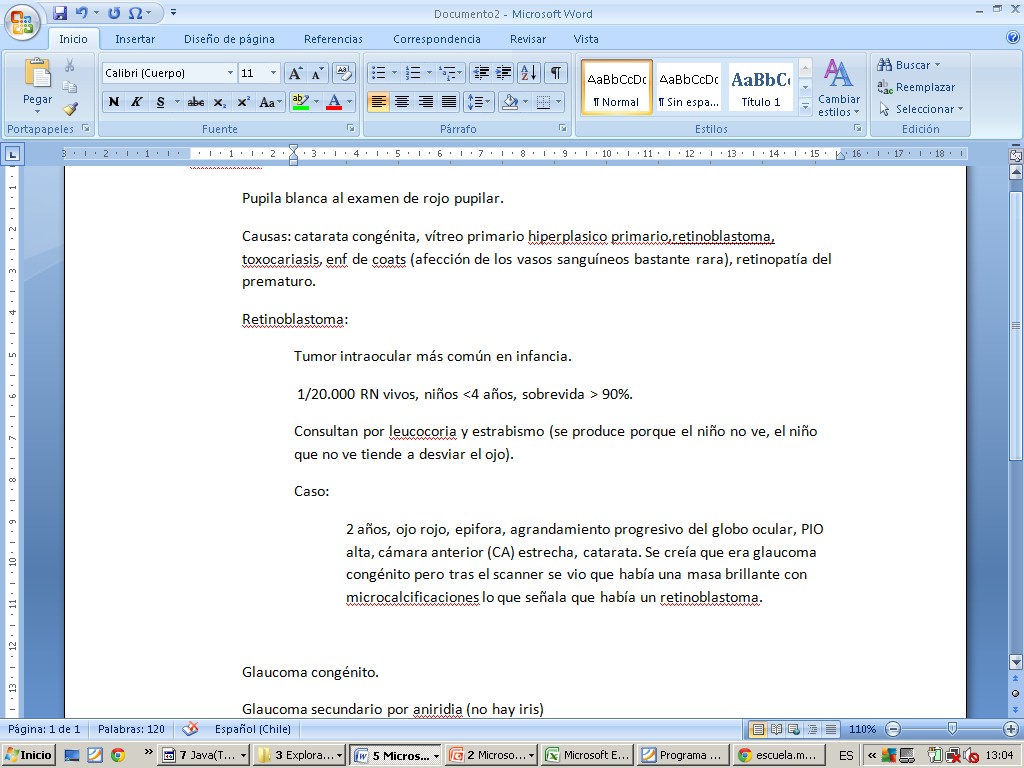1024x768 pixels.
Task: Click the Inicio start button on taskbar
Action: tap(30, 755)
